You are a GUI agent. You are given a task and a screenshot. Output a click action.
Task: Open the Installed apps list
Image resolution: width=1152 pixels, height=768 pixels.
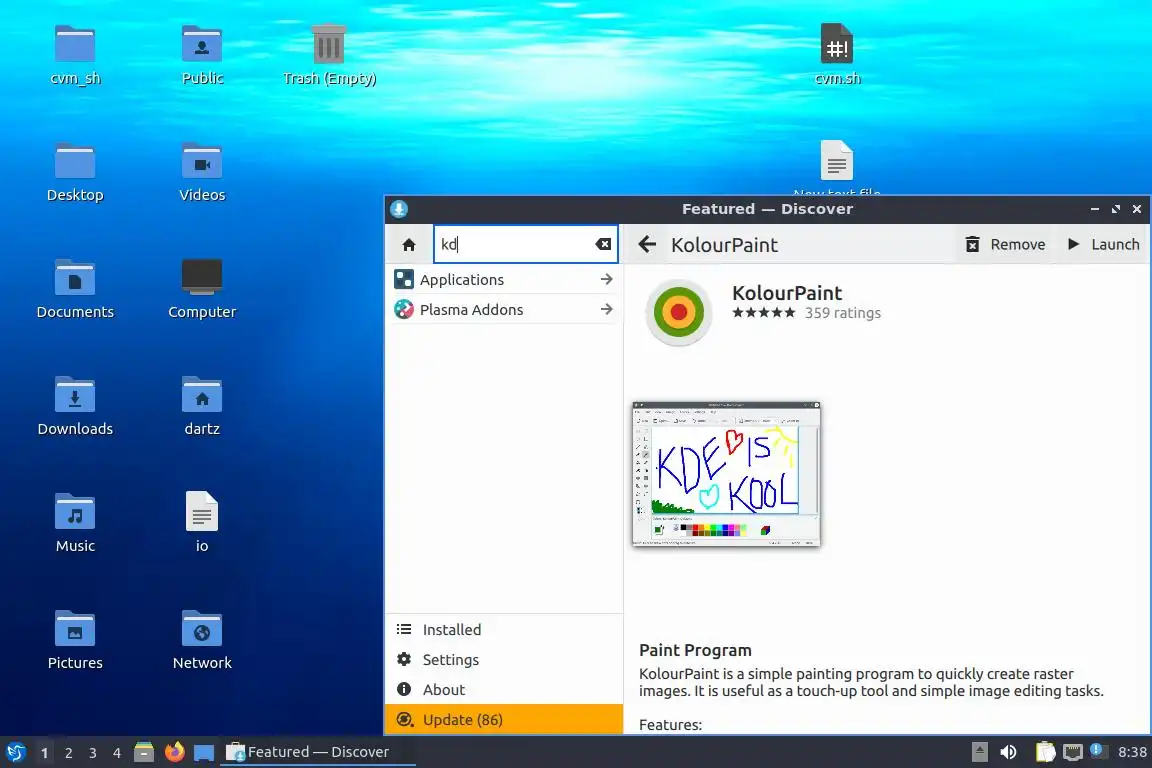point(504,630)
